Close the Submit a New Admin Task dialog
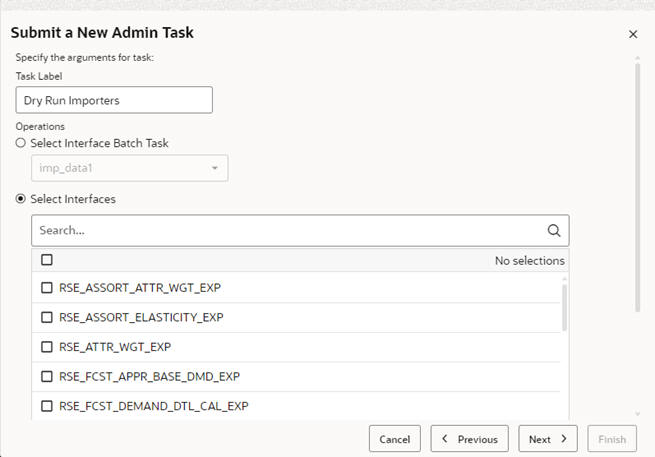The height and width of the screenshot is (457, 655). [x=632, y=34]
